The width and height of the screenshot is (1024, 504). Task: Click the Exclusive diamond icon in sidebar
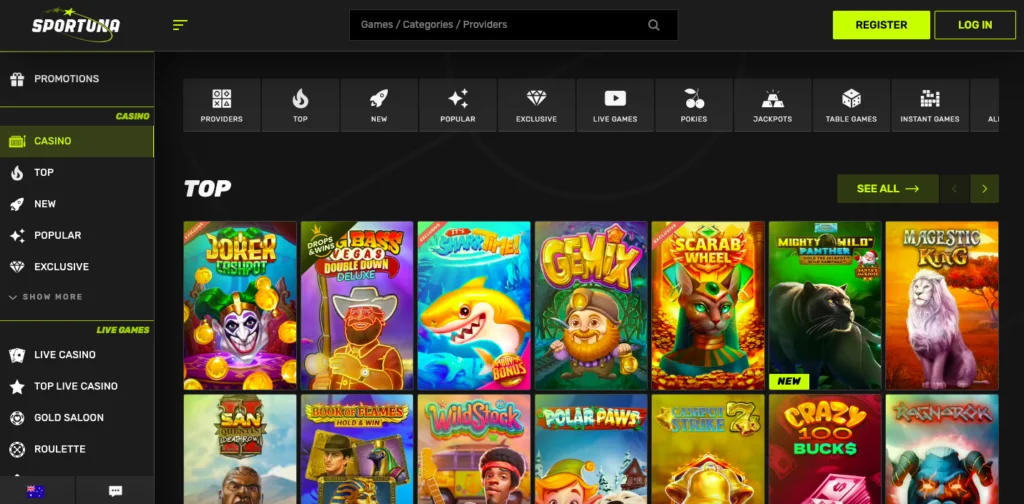tap(17, 266)
